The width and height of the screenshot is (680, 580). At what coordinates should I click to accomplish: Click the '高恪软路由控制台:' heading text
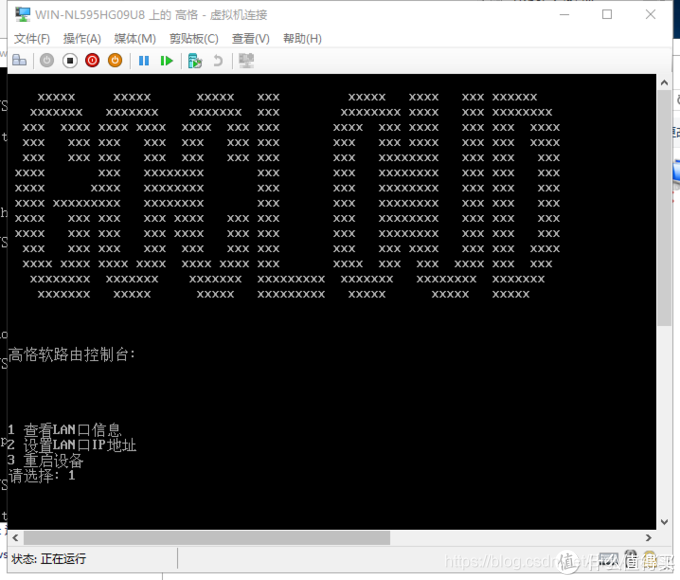coord(72,354)
